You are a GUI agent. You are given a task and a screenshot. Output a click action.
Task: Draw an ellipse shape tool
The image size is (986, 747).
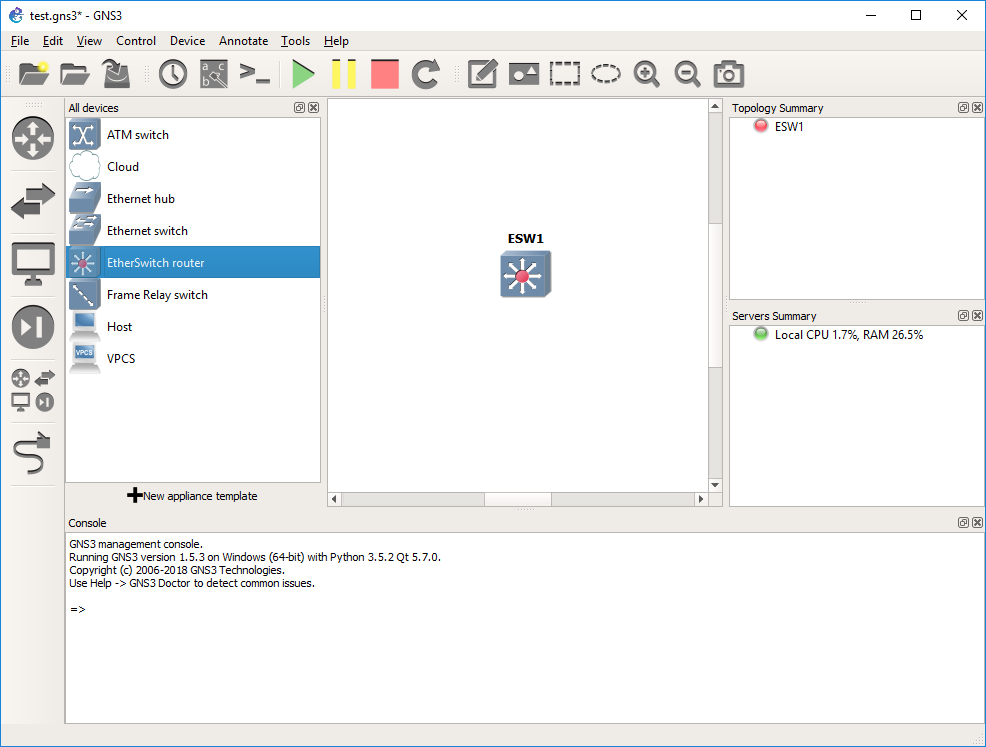pos(606,74)
